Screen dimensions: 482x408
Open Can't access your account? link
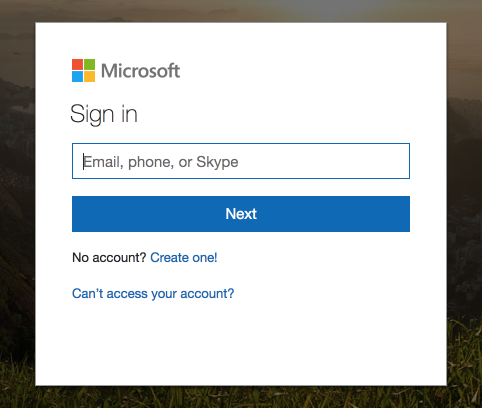153,294
